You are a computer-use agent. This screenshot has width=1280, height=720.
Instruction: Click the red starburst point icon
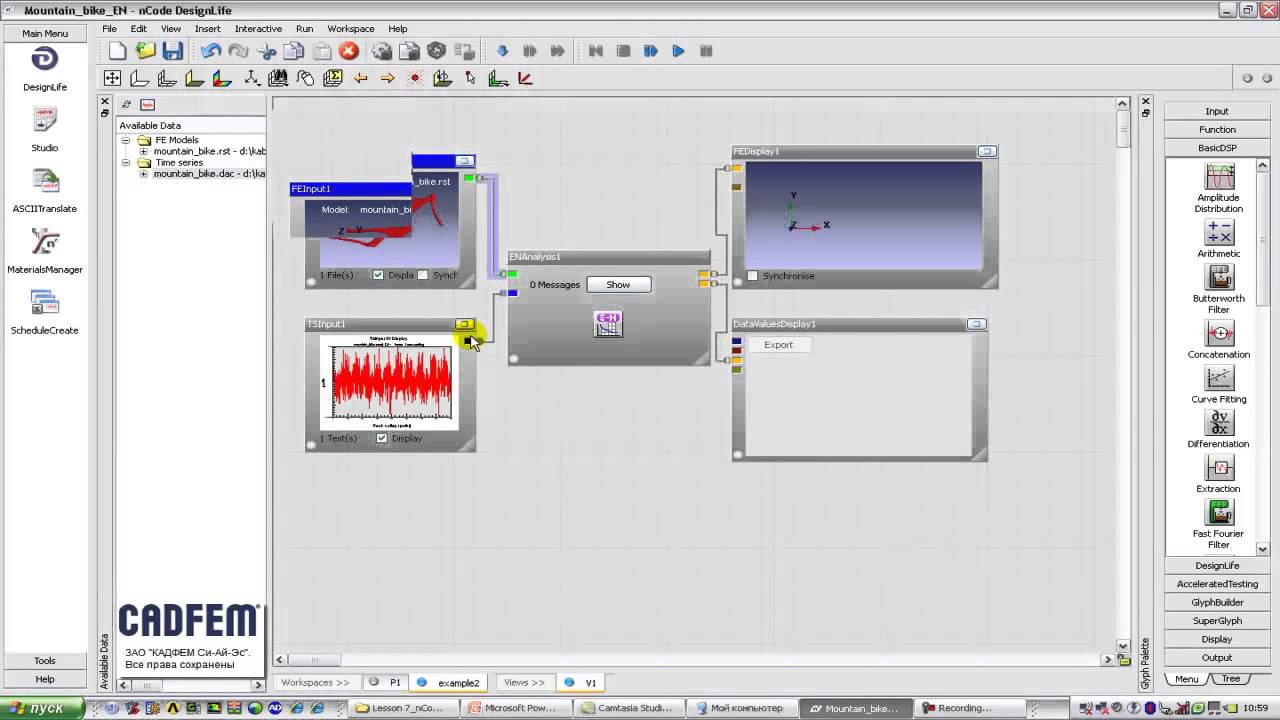pyautogui.click(x=415, y=78)
